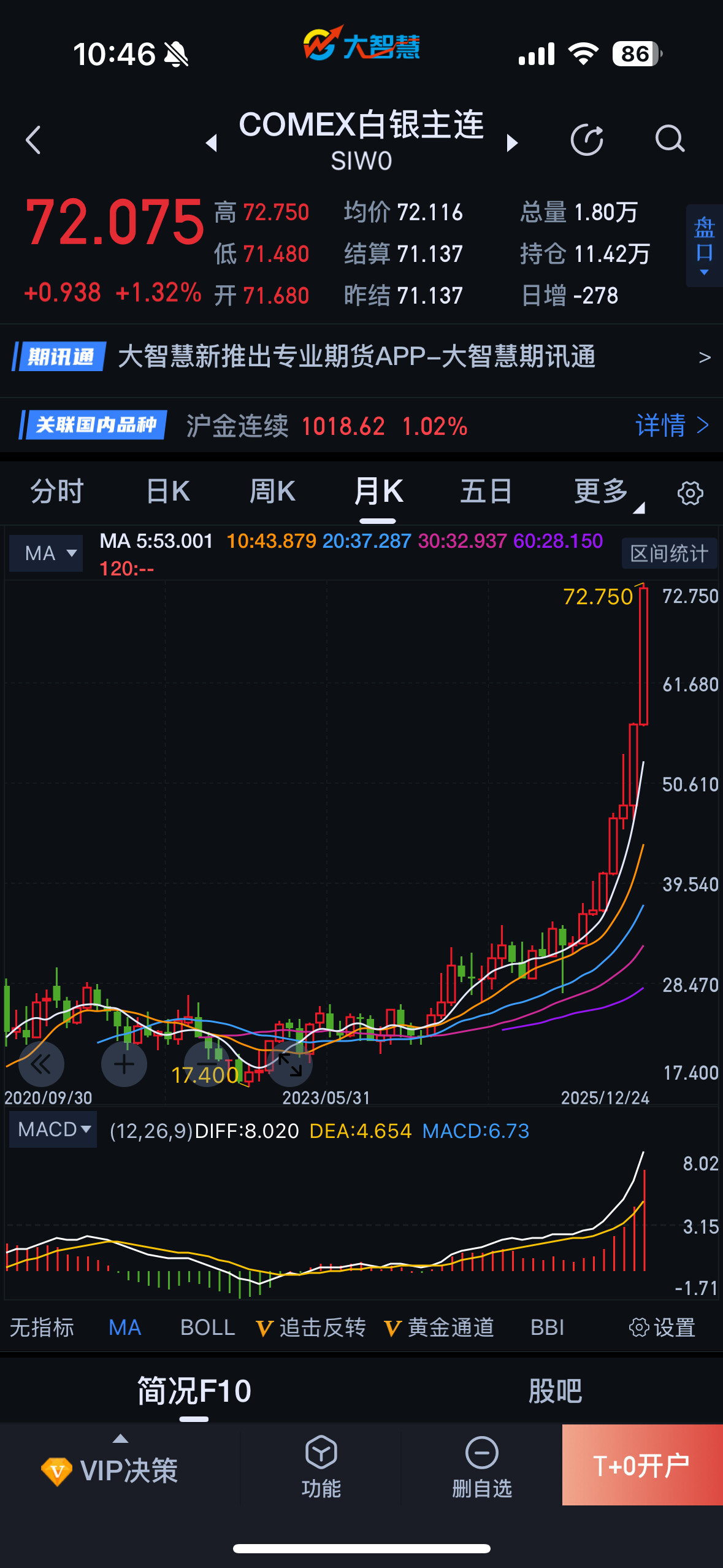Open the search magnifier

point(670,139)
